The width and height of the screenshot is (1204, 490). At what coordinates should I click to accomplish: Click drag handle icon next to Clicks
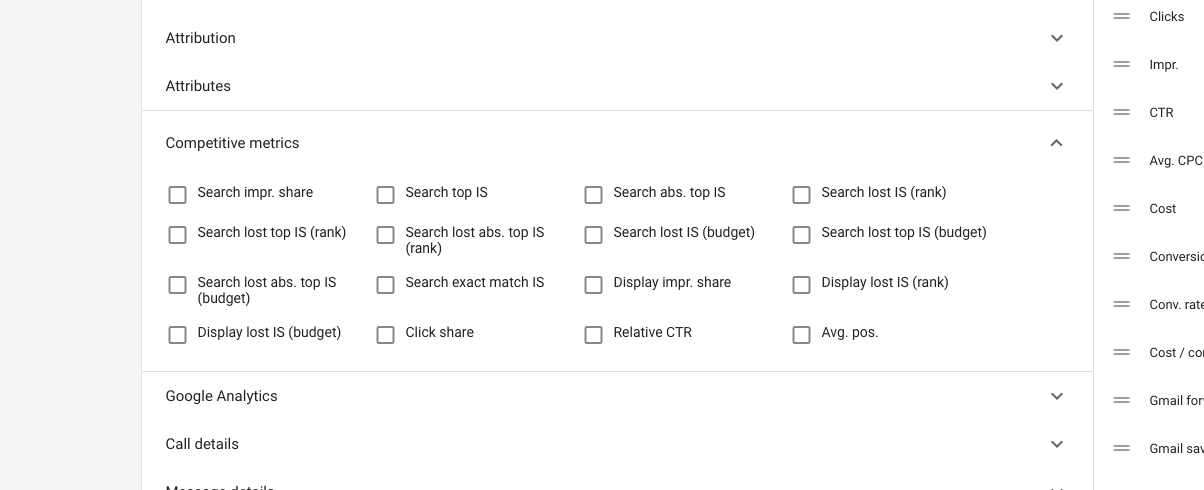pos(1122,16)
